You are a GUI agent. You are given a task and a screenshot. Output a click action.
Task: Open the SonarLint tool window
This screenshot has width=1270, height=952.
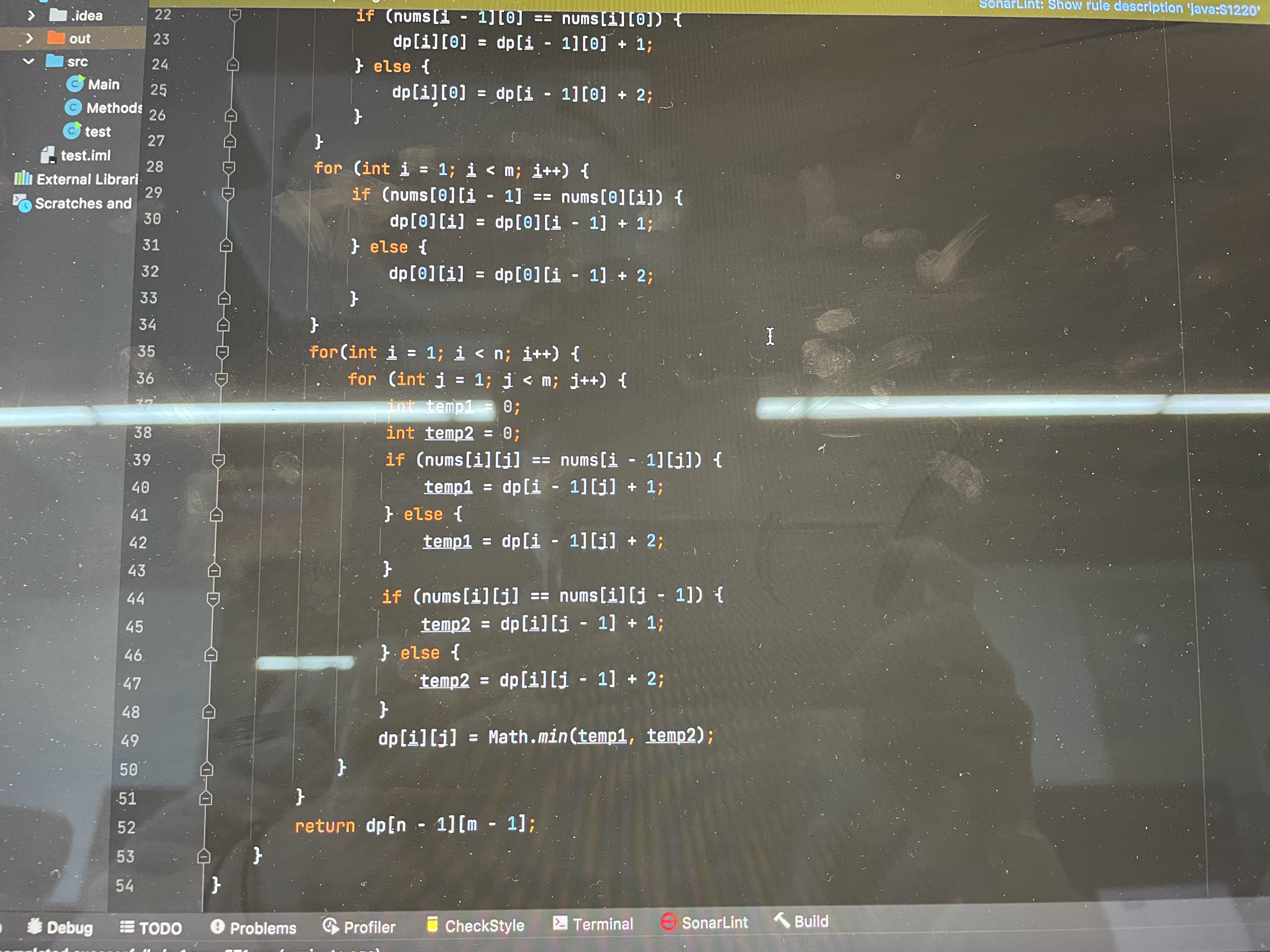pyautogui.click(x=705, y=922)
